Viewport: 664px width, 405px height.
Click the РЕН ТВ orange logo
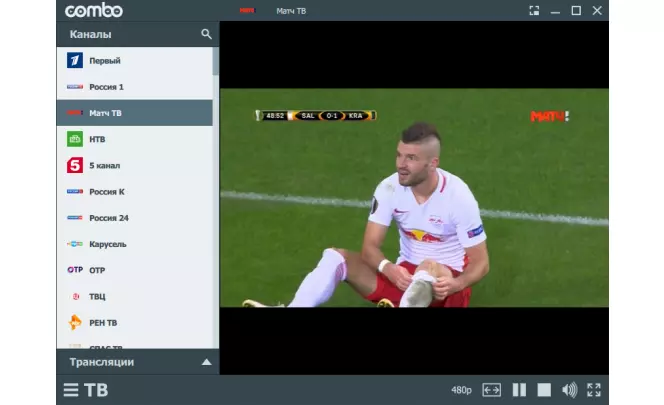coord(75,322)
